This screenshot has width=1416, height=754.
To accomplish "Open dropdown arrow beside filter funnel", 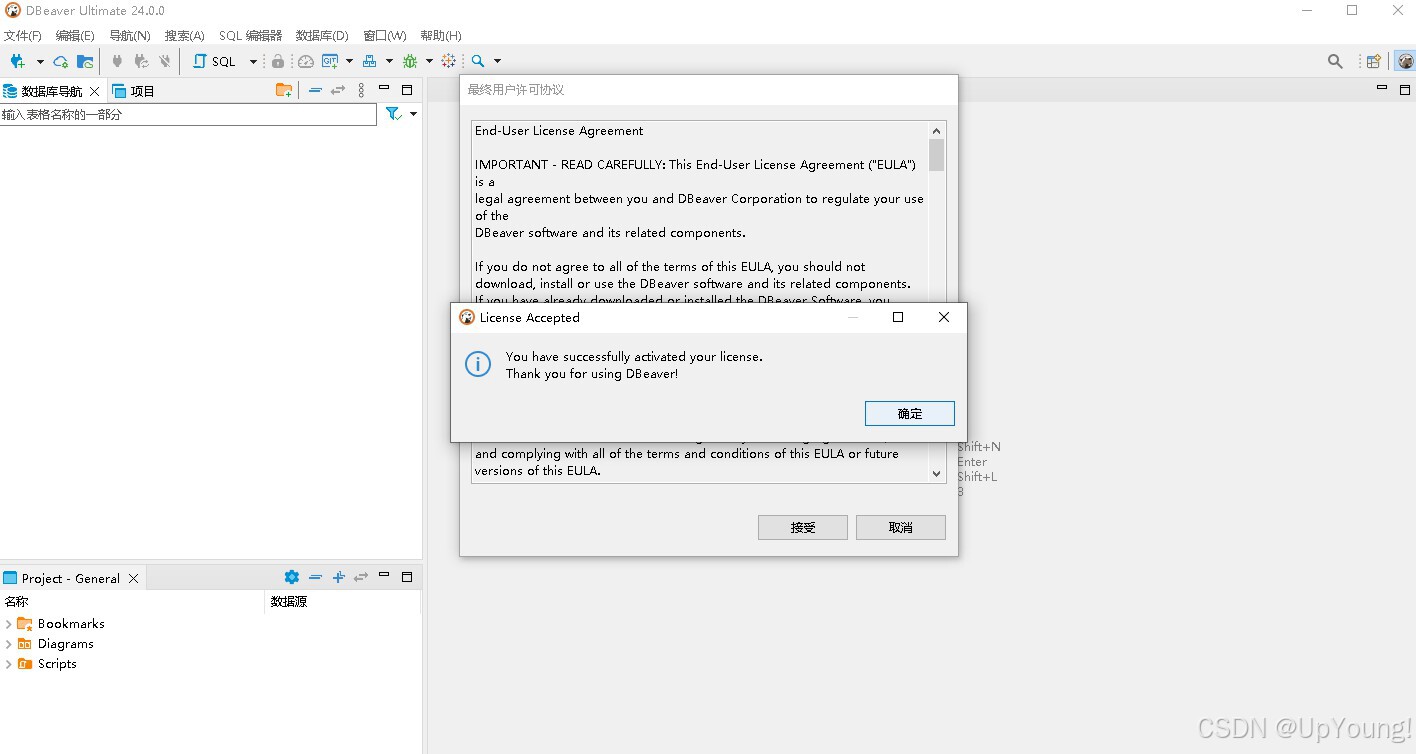I will coord(413,114).
